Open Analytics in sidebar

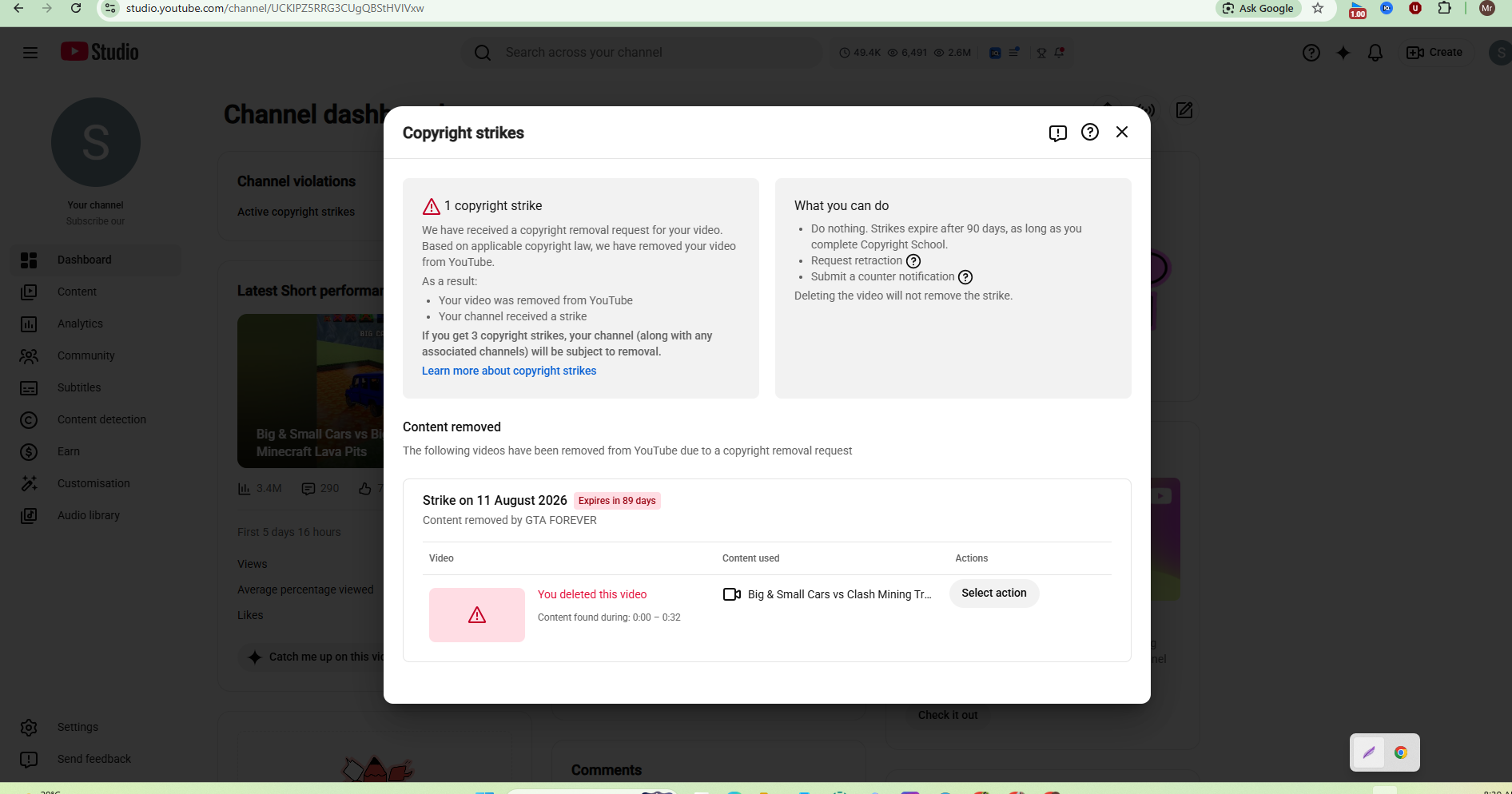click(96, 324)
